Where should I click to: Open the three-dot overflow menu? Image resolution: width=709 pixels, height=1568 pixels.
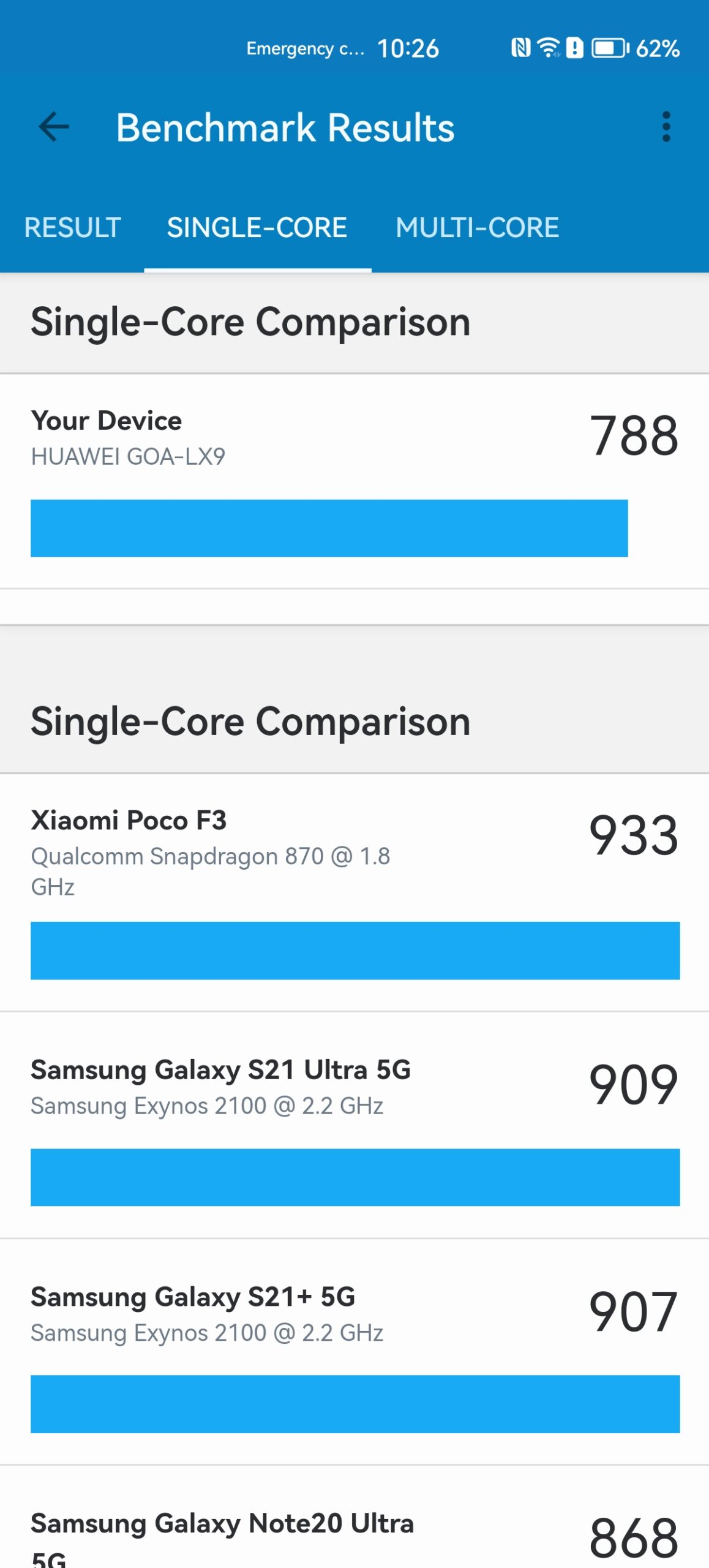pos(666,127)
